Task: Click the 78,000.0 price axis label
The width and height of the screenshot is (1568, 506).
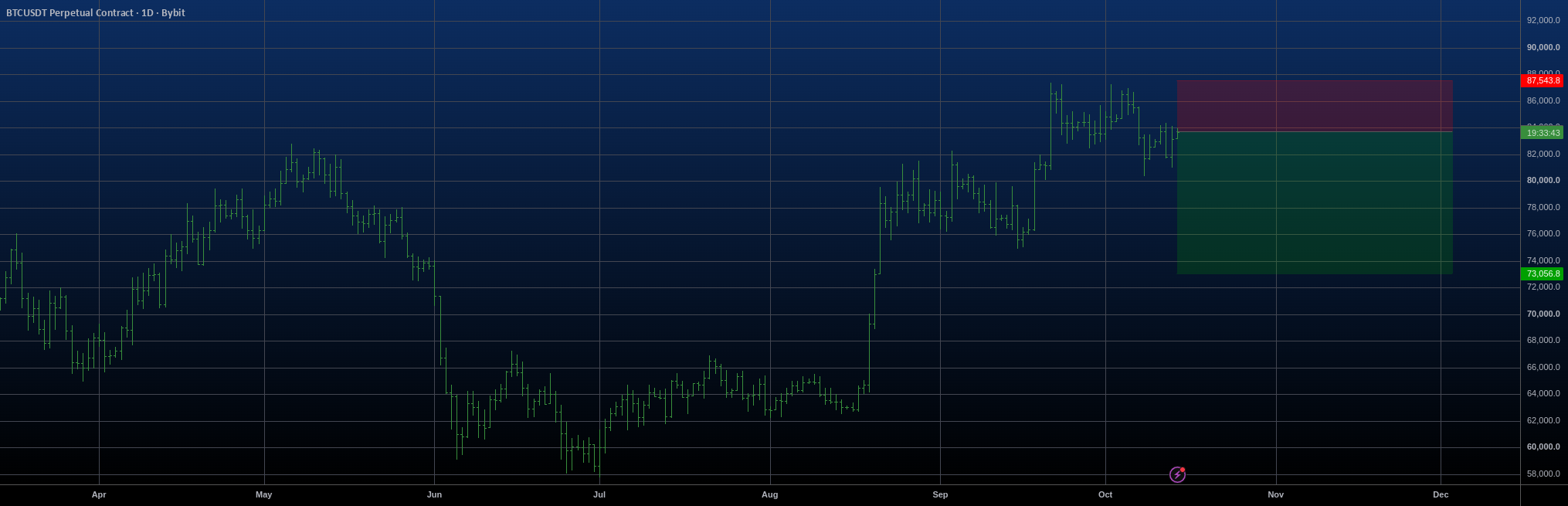Action: [1543, 207]
